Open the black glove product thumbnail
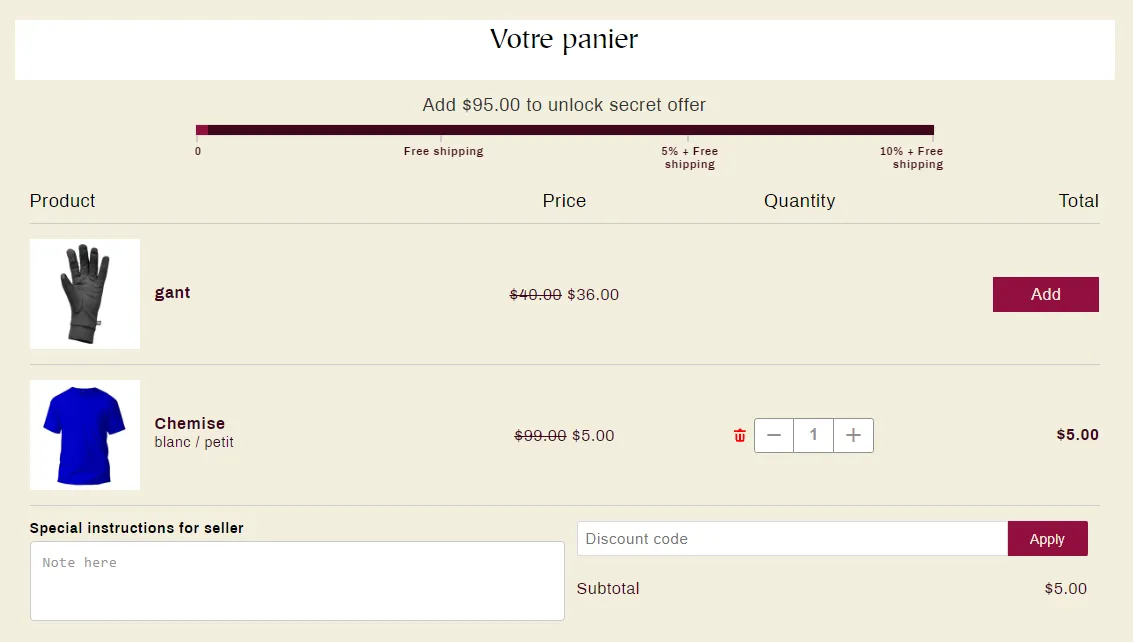Screen dimensions: 1133x642 85,294
